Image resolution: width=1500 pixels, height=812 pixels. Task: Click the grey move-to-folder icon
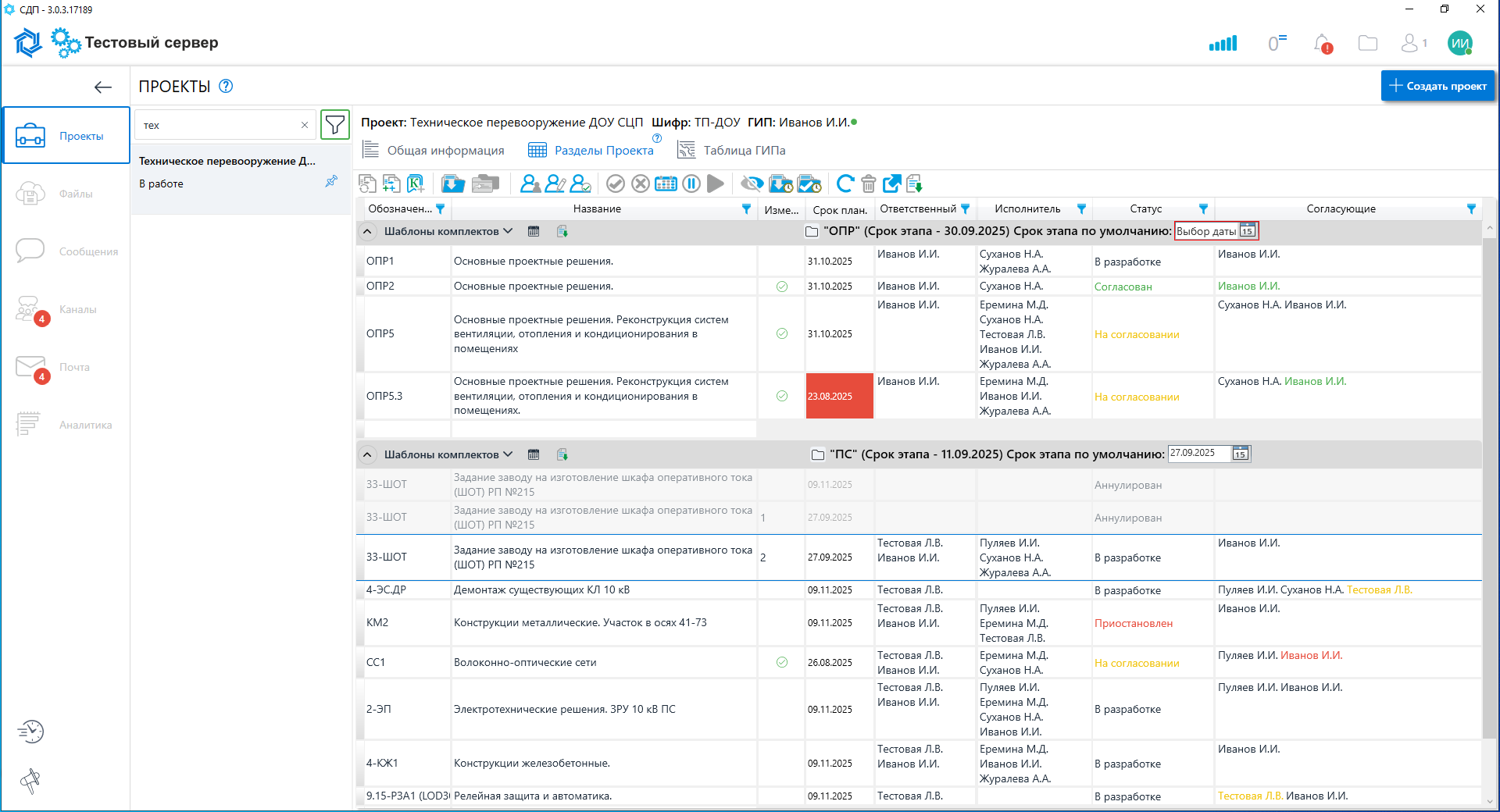pos(485,183)
